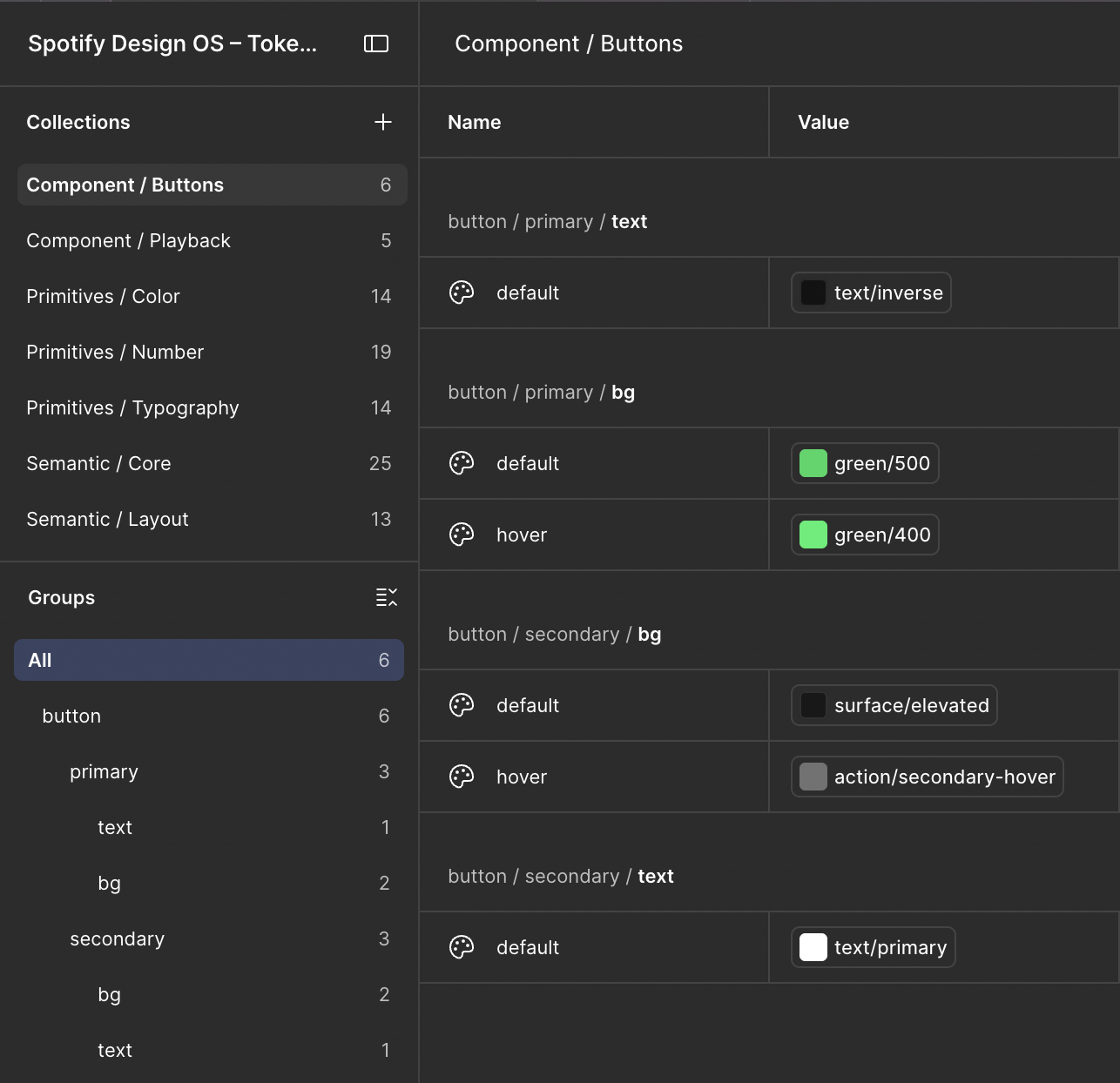Open the Semantic / Core collection
The width and height of the screenshot is (1120, 1083).
(x=213, y=463)
